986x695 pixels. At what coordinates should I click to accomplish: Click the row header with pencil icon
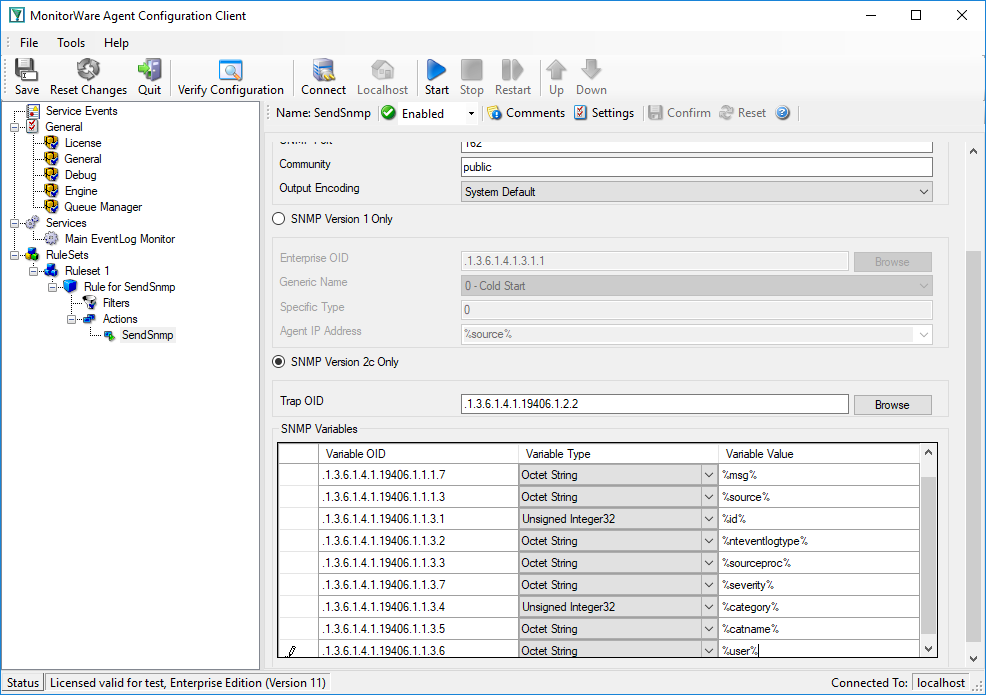[x=298, y=650]
